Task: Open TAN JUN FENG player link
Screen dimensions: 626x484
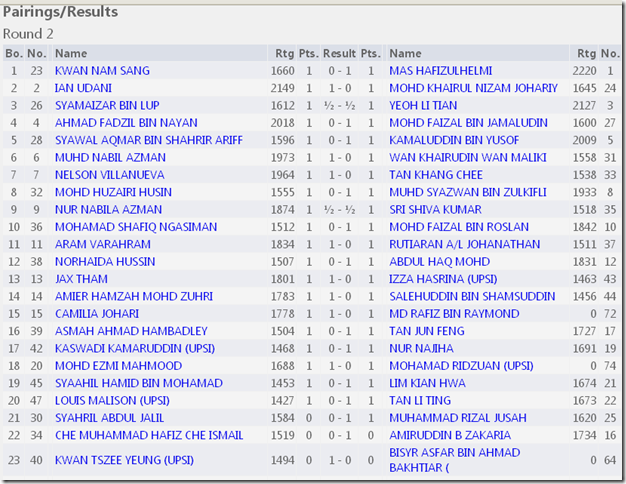Action: 427,331
